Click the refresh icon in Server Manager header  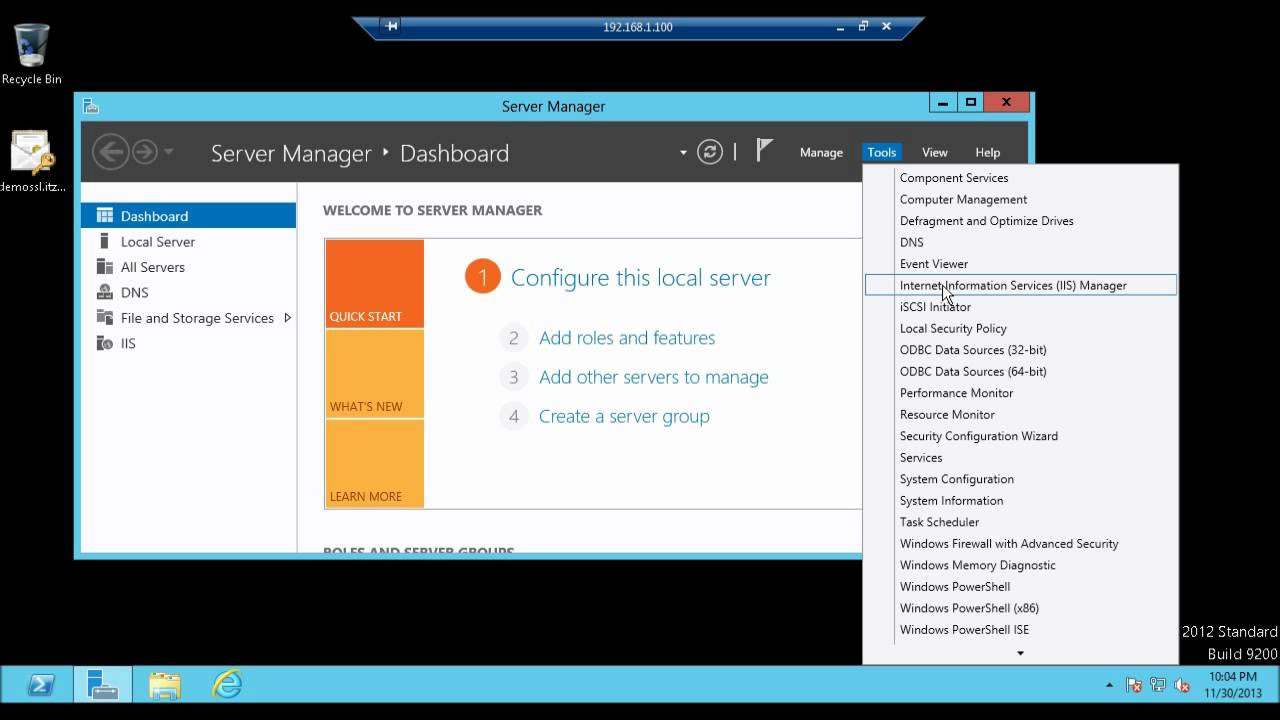(710, 152)
